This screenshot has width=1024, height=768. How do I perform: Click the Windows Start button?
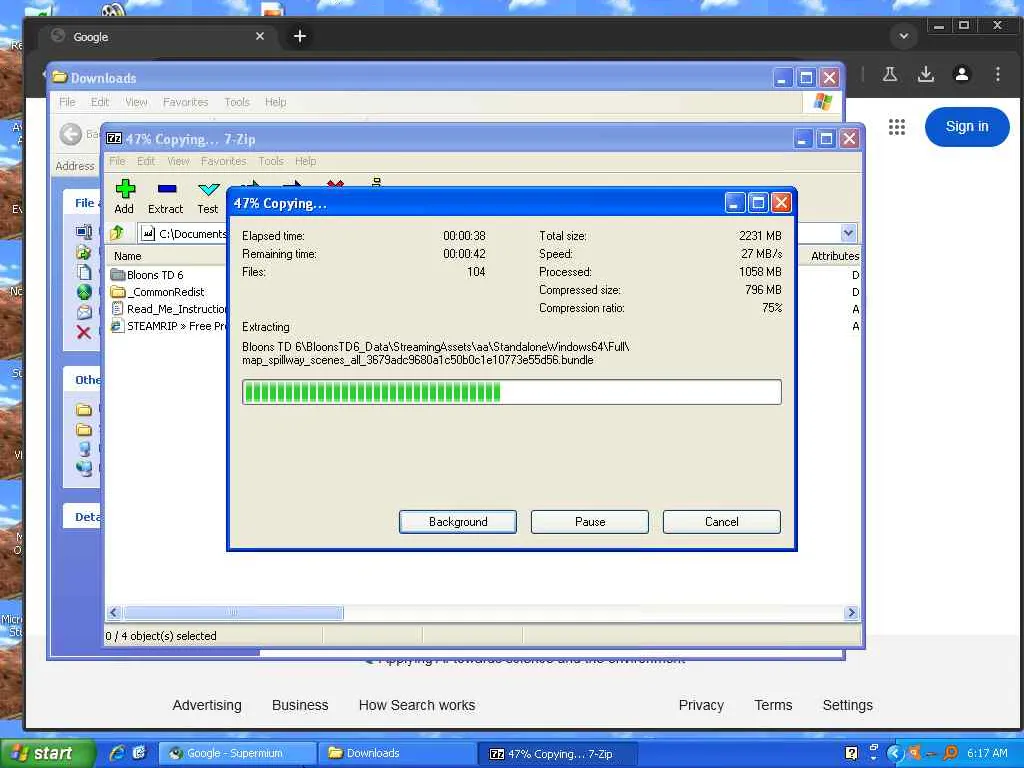point(47,754)
